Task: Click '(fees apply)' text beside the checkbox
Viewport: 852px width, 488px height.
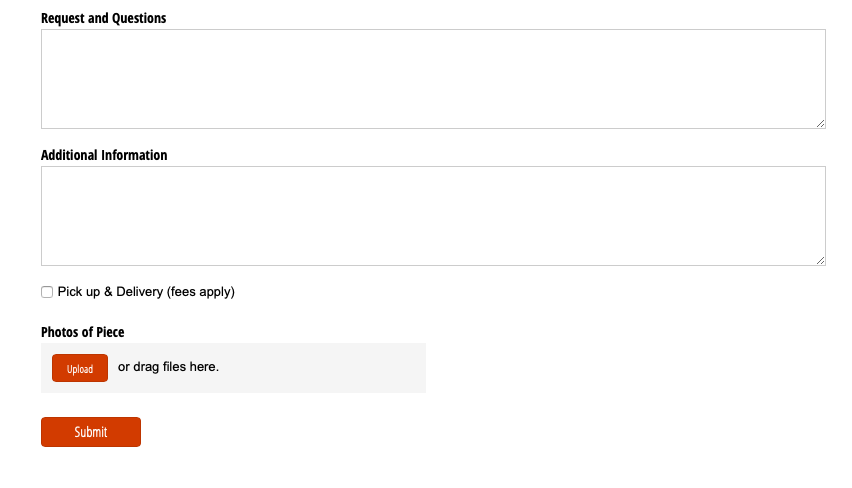Action: [x=201, y=292]
